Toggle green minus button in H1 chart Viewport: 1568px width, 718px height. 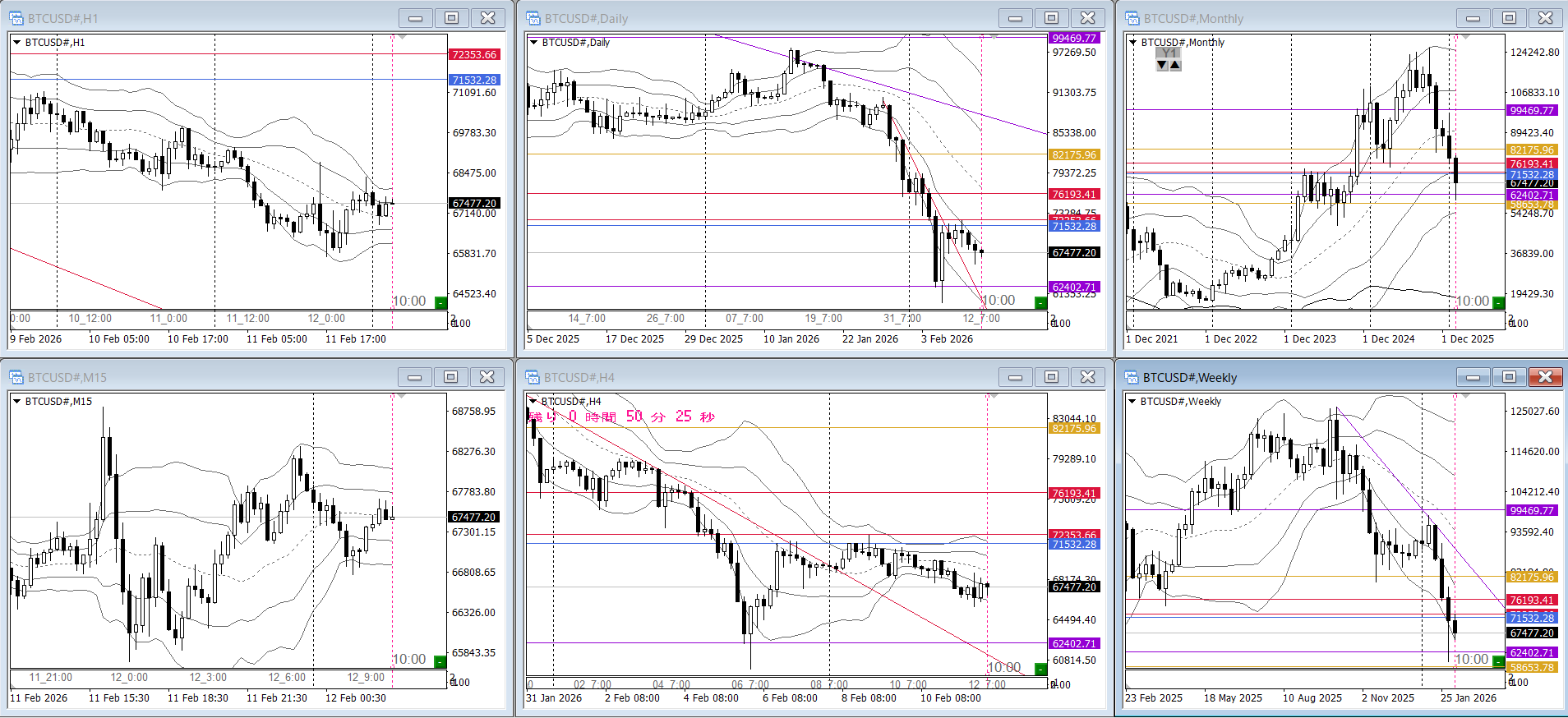coord(440,302)
